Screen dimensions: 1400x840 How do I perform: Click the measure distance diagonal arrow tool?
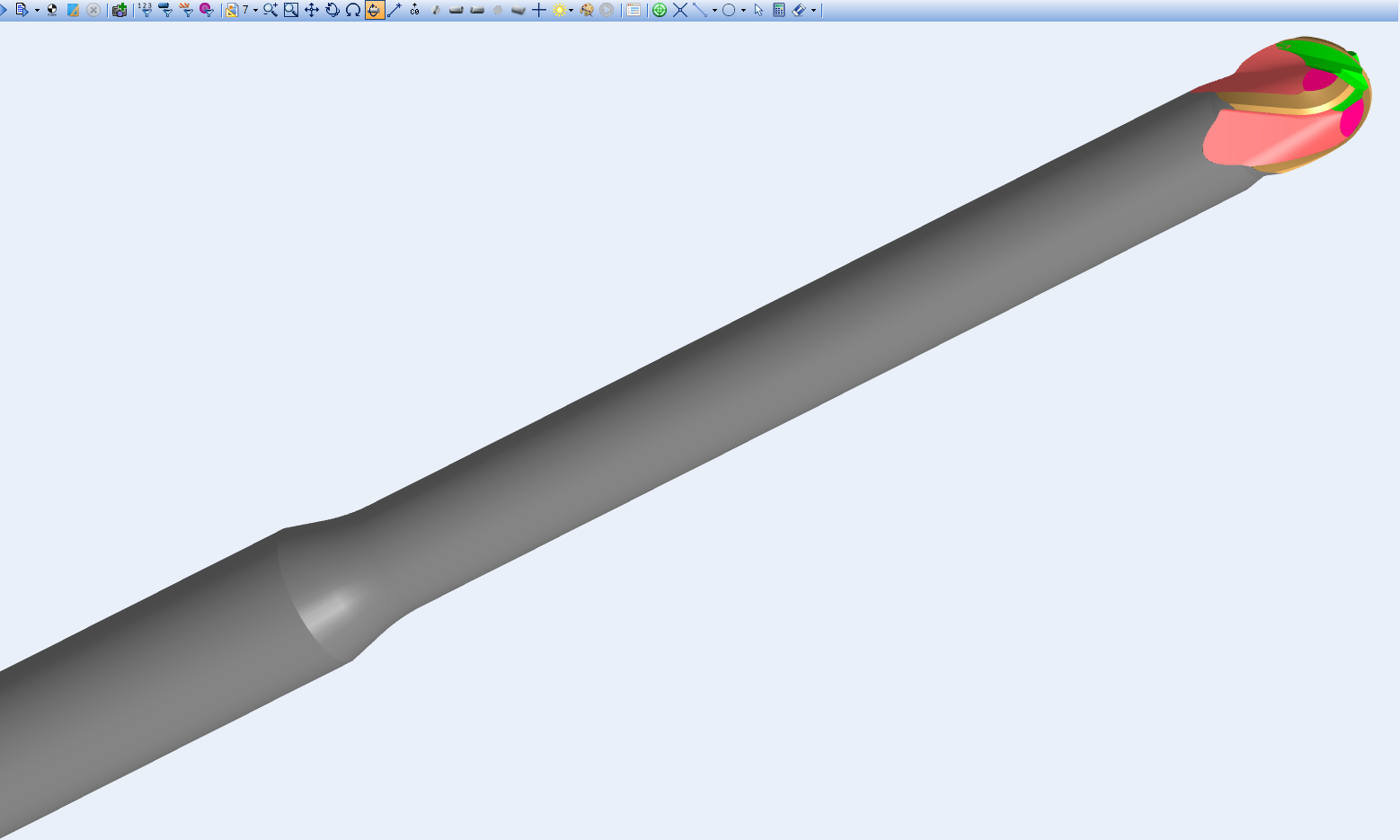pos(394,10)
